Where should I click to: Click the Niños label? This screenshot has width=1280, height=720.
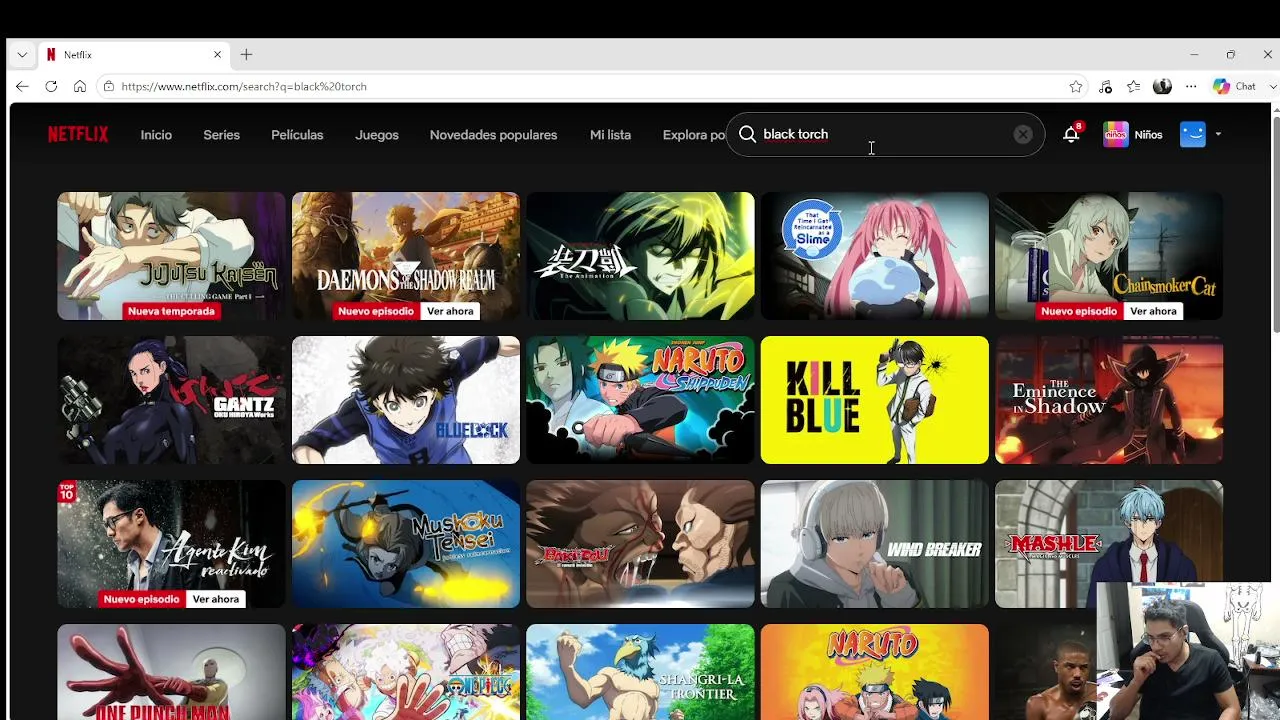(x=1148, y=134)
